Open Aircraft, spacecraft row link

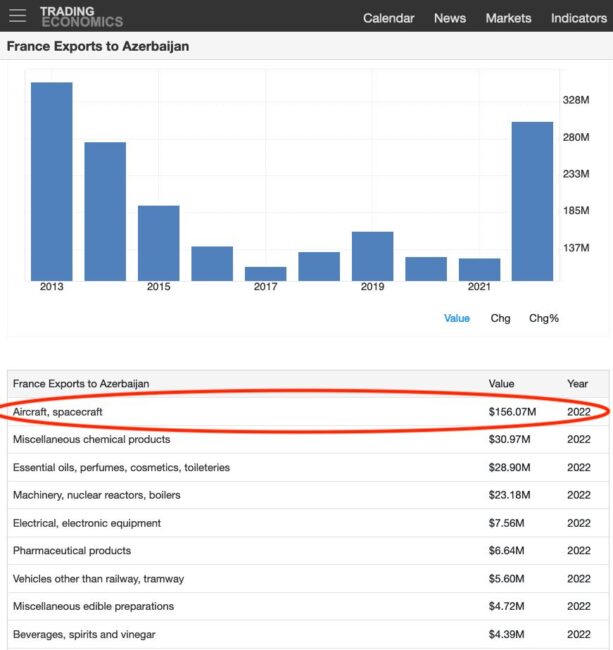coord(58,411)
